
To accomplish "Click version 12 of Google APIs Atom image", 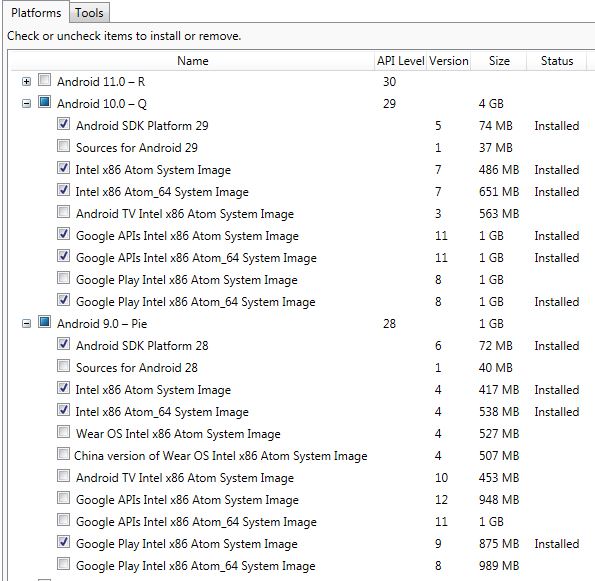I will click(x=441, y=500).
